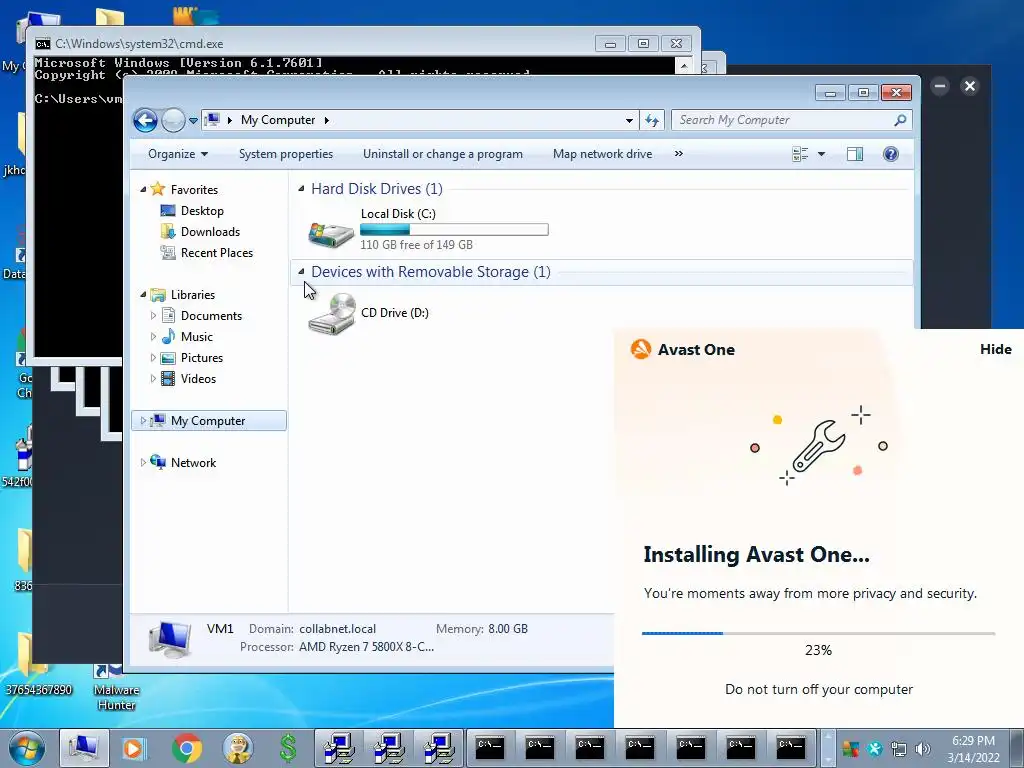Expand the Network node
The image size is (1024, 768).
point(144,462)
